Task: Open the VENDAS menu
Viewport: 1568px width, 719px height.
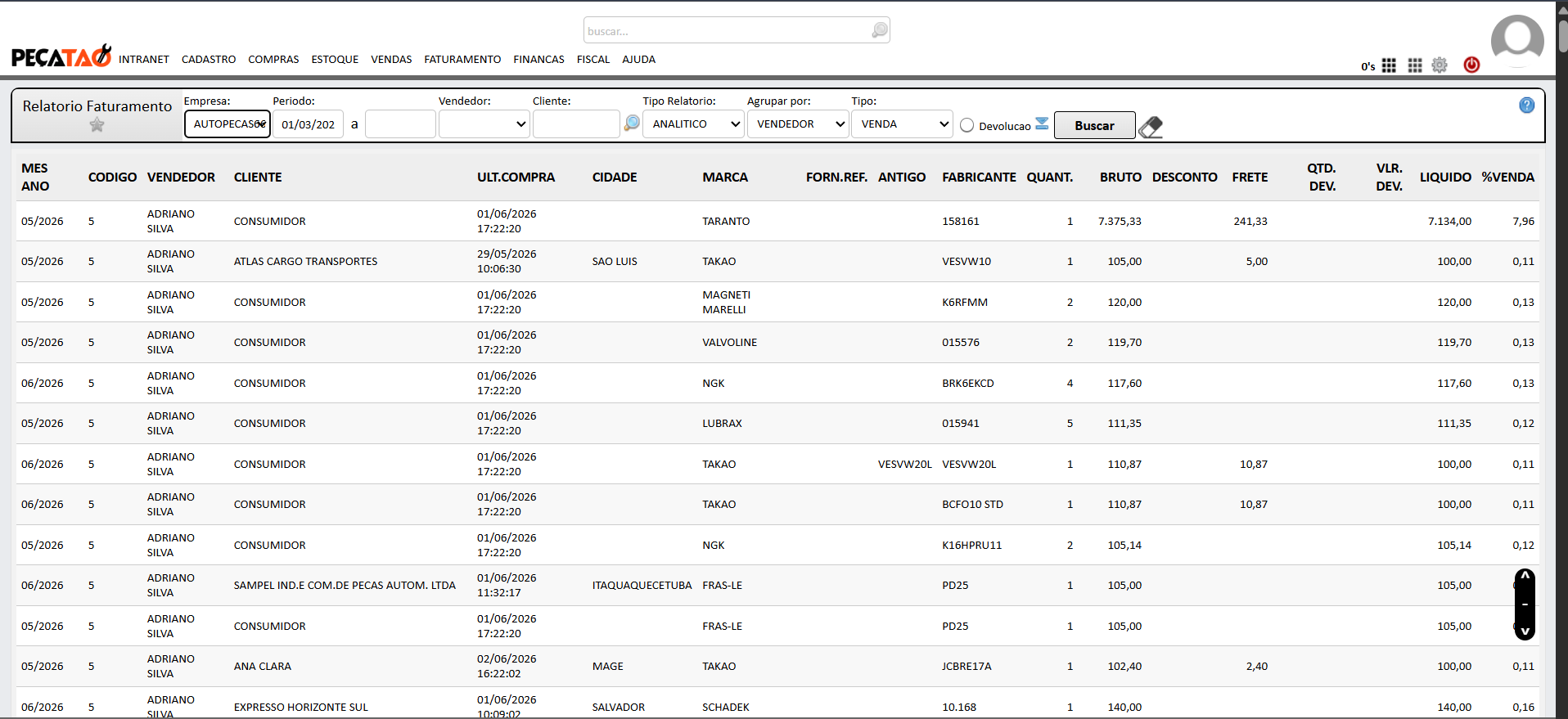Action: [x=391, y=60]
